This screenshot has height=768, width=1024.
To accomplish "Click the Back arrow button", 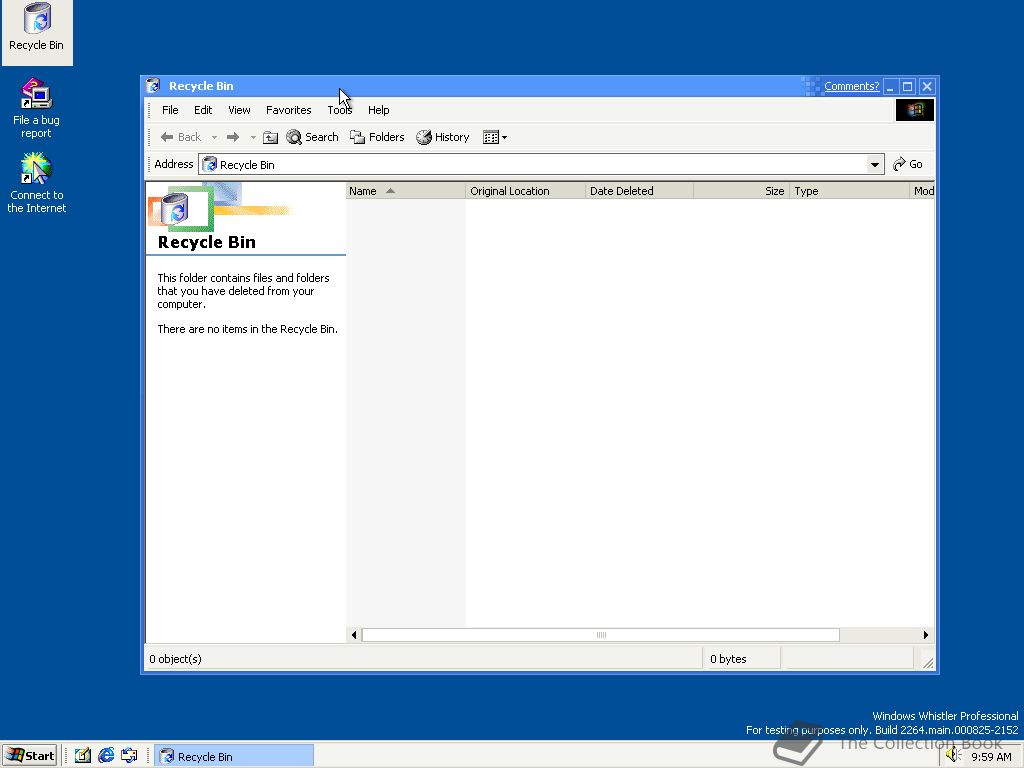I will pos(181,137).
